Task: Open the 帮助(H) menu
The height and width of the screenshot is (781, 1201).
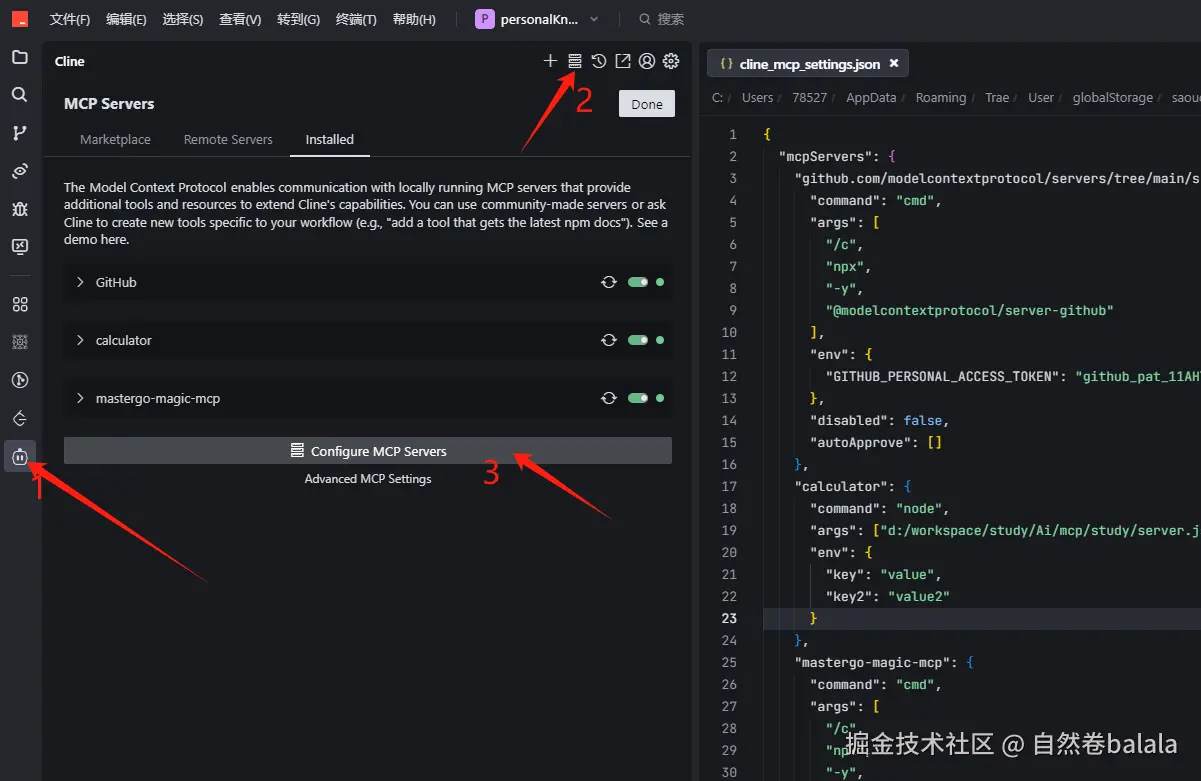Action: (414, 19)
